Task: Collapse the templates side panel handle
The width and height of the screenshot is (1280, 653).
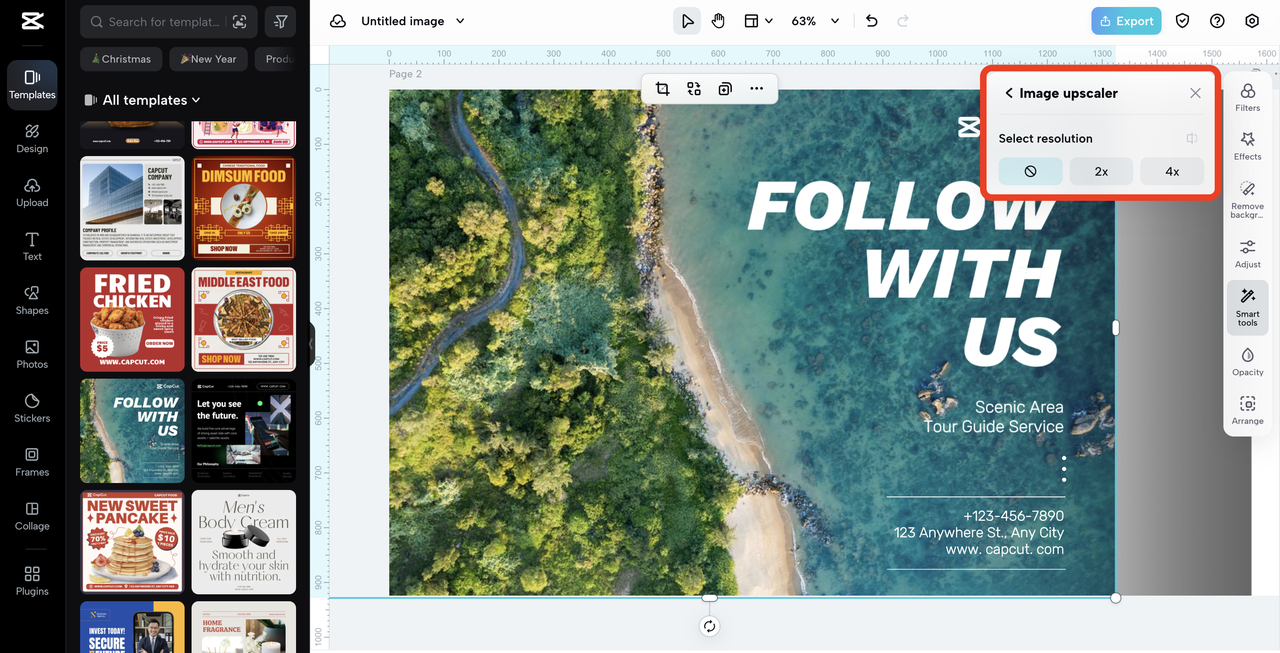Action: [311, 342]
